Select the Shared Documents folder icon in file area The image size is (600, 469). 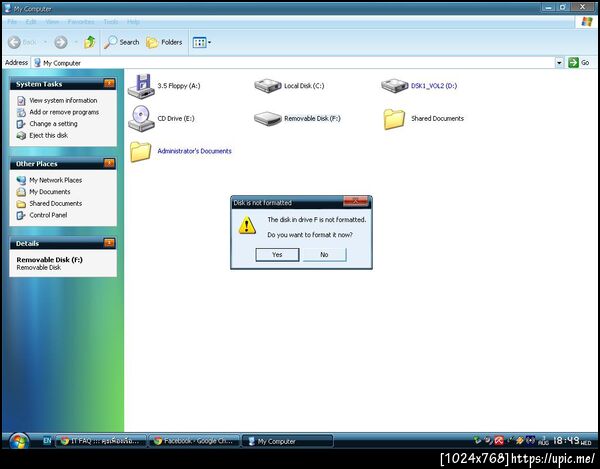tap(394, 119)
